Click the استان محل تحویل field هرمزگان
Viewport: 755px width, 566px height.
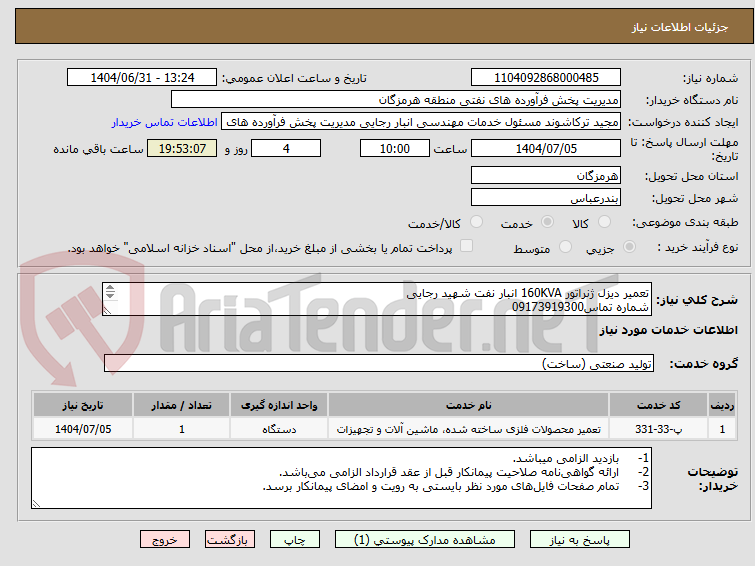[x=546, y=175]
